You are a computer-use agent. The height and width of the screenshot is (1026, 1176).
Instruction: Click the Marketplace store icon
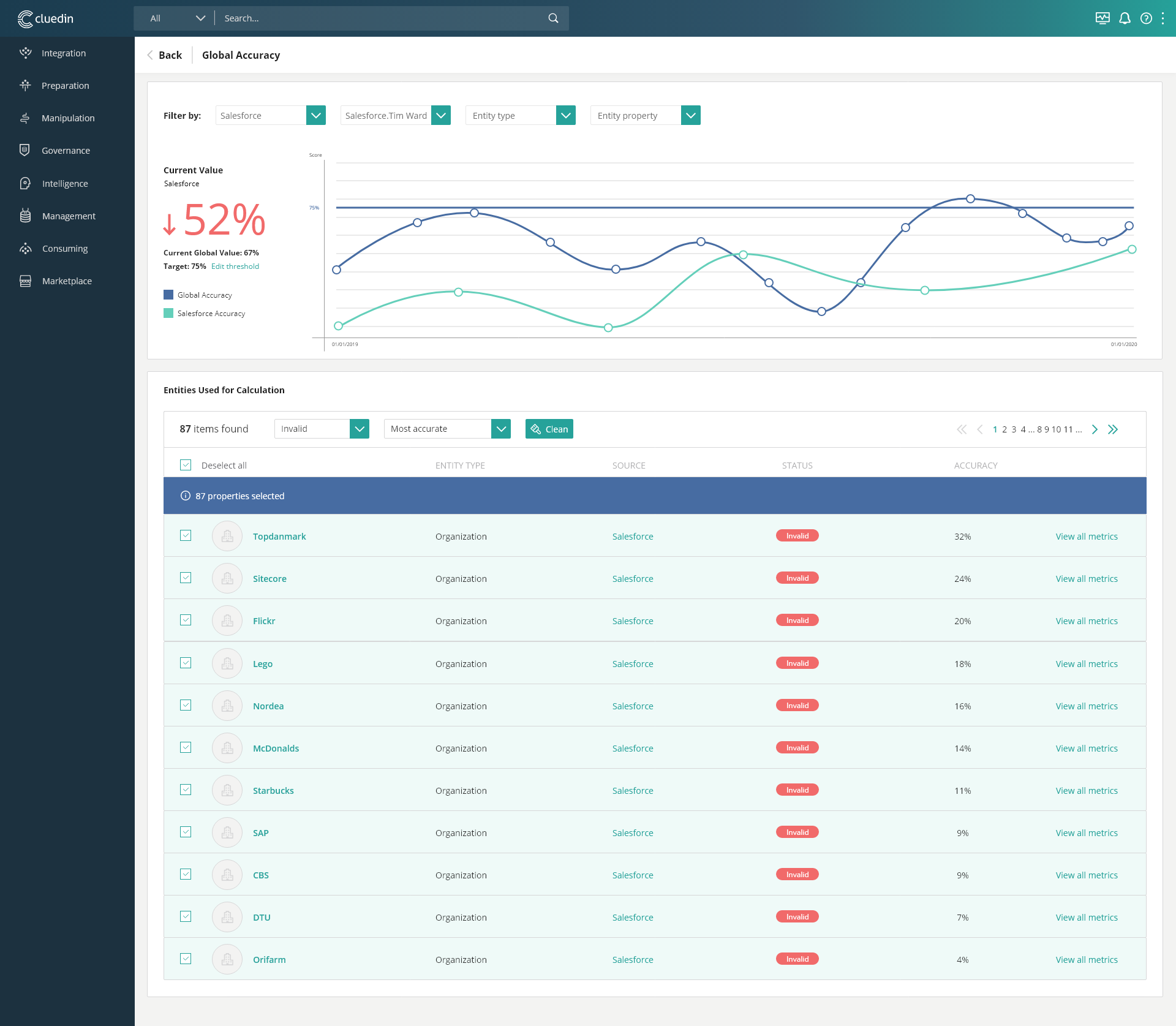[25, 281]
